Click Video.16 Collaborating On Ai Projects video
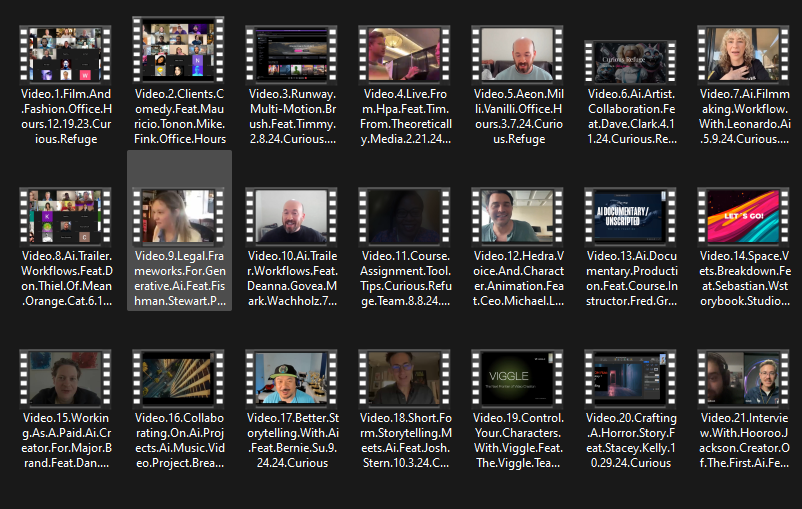This screenshot has height=509, width=802. 179,378
